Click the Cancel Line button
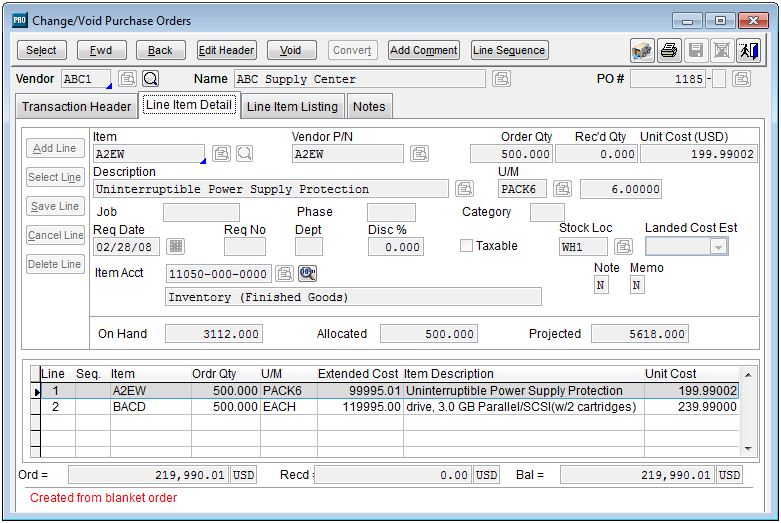Image resolution: width=781 pixels, height=523 pixels. 55,235
